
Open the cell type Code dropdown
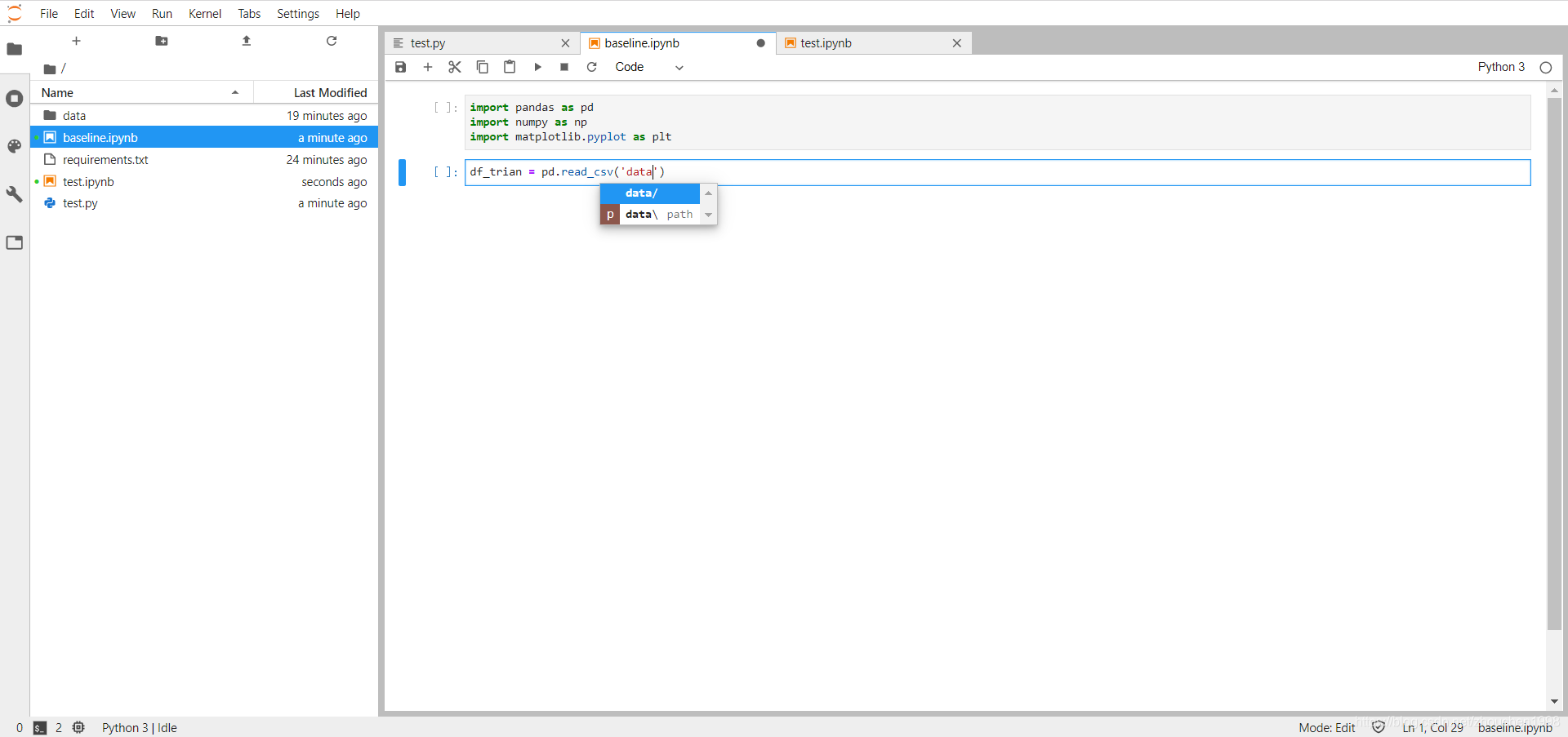649,67
